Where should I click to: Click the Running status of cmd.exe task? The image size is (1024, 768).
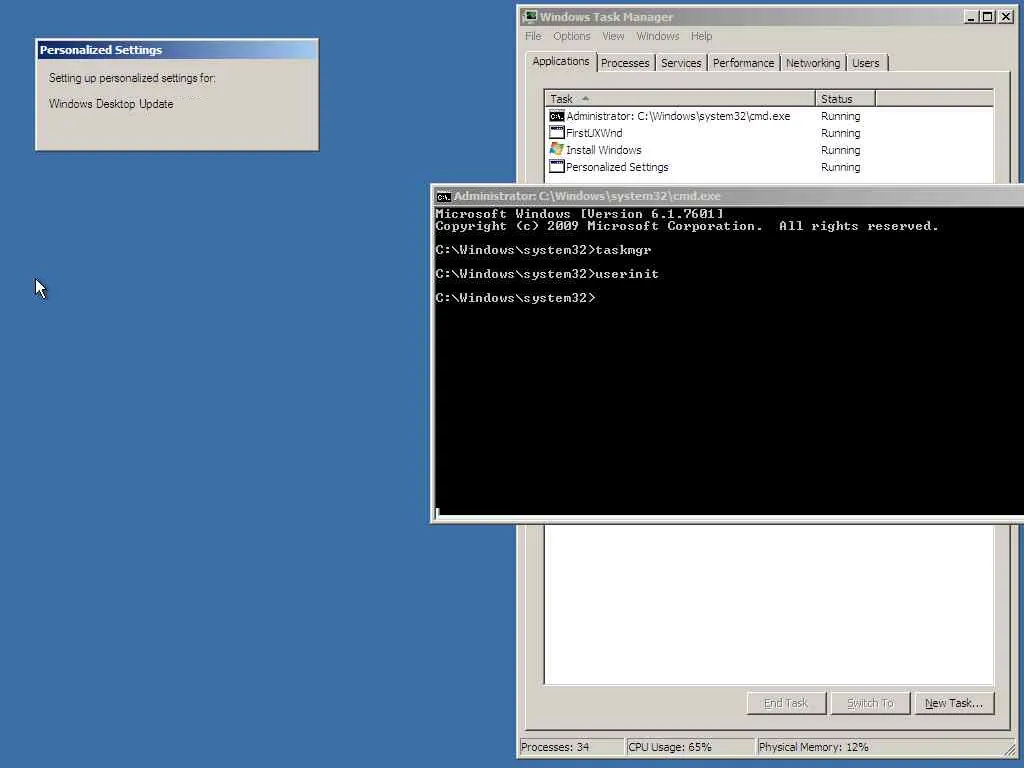(840, 116)
